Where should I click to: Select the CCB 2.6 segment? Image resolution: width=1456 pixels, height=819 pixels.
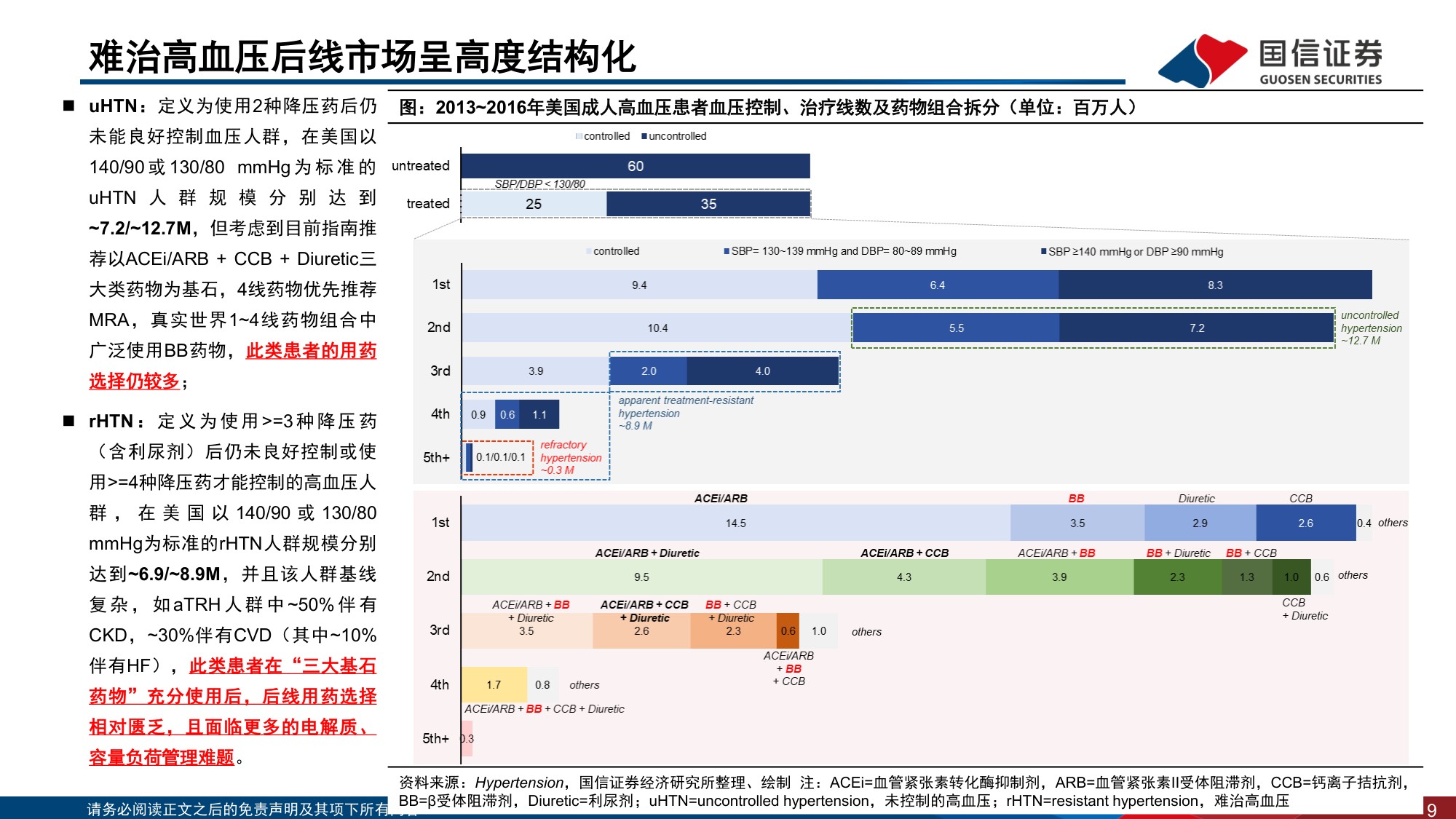(1305, 523)
